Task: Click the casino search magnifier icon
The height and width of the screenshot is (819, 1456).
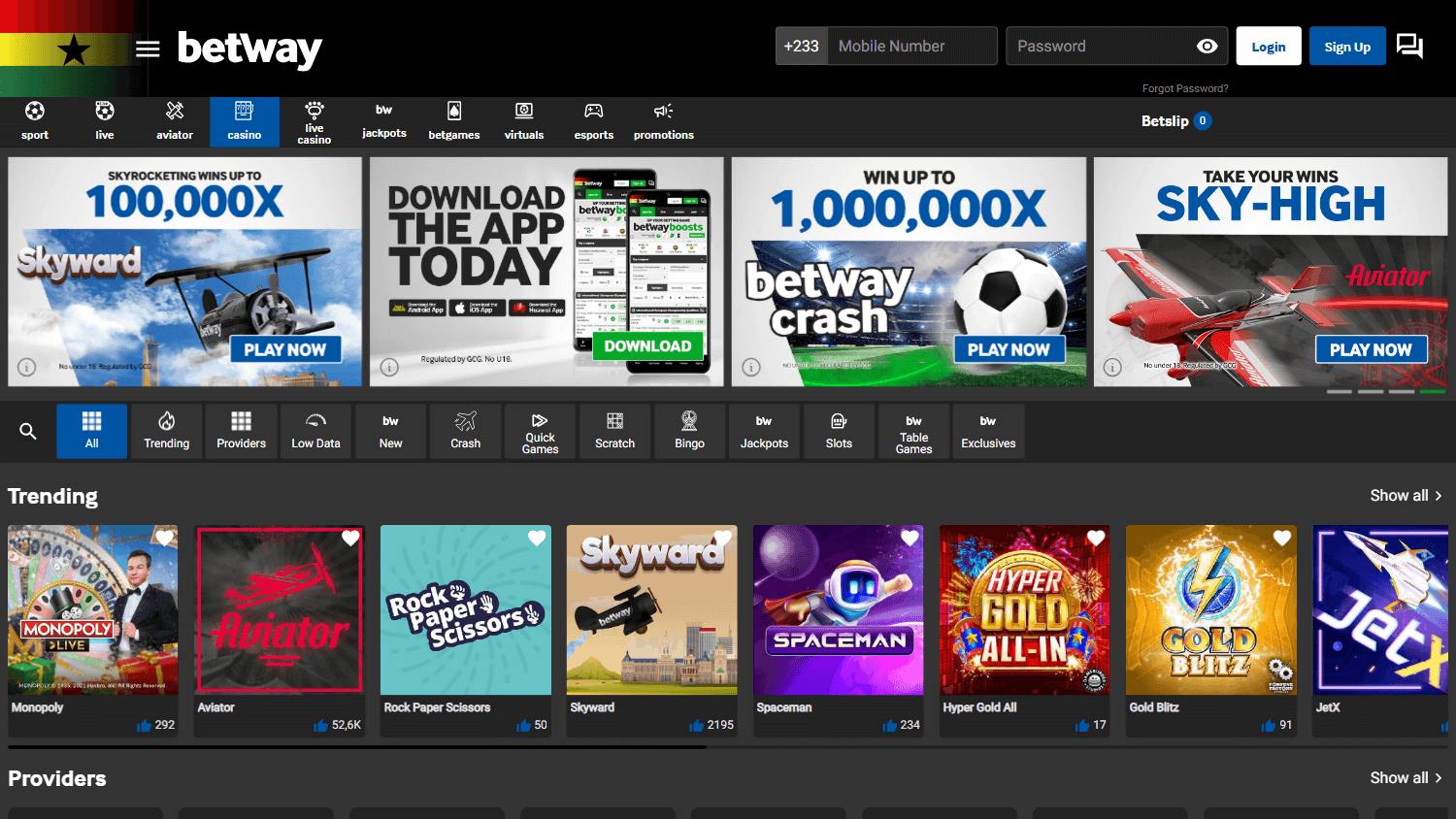Action: click(x=28, y=431)
